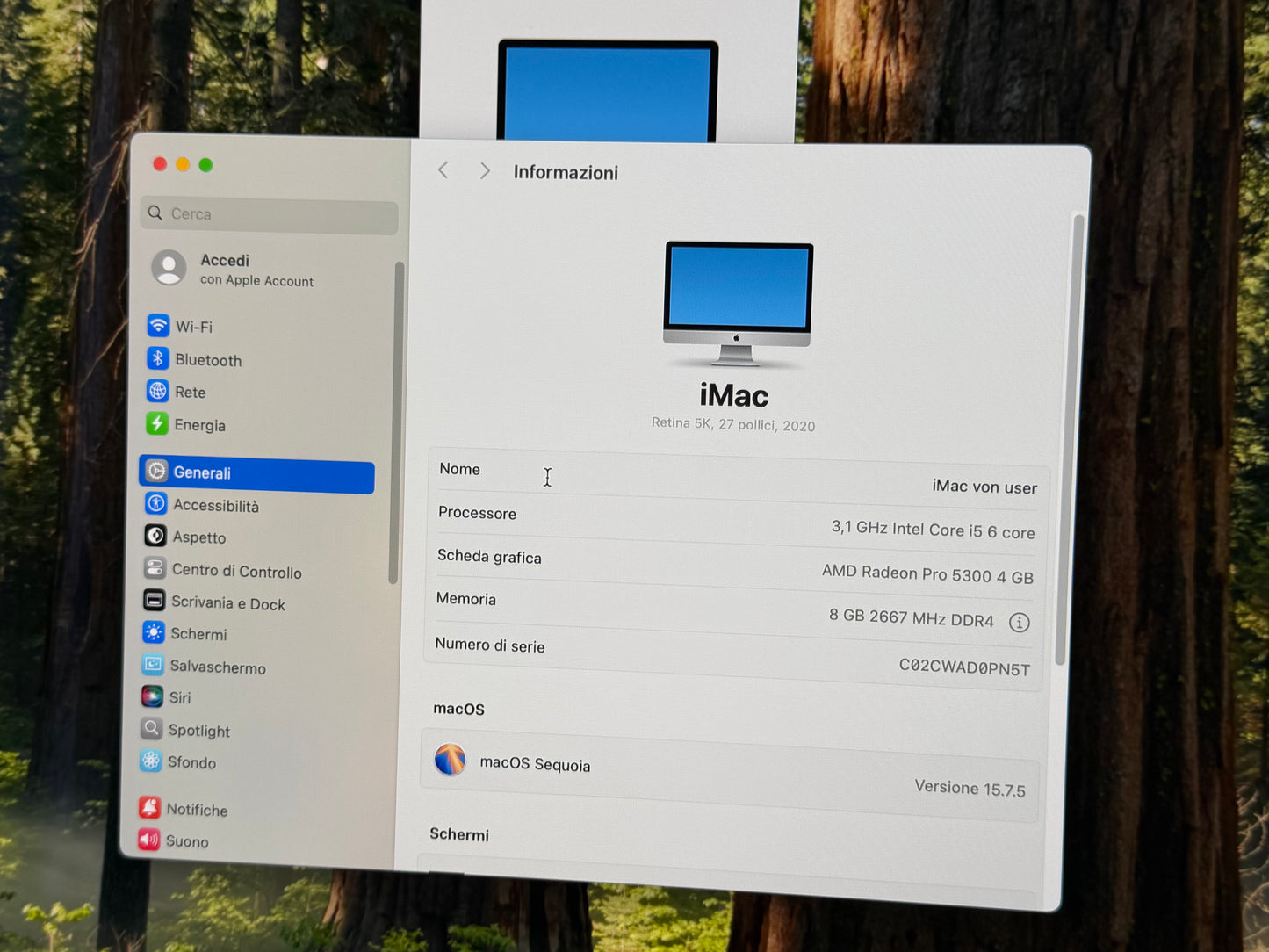Click the '8 GB 2667 MHz DDR4' value

click(x=912, y=617)
